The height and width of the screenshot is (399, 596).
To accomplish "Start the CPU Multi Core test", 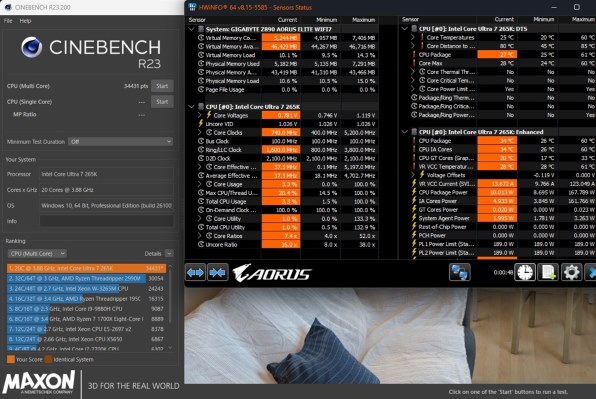I will pyautogui.click(x=162, y=86).
